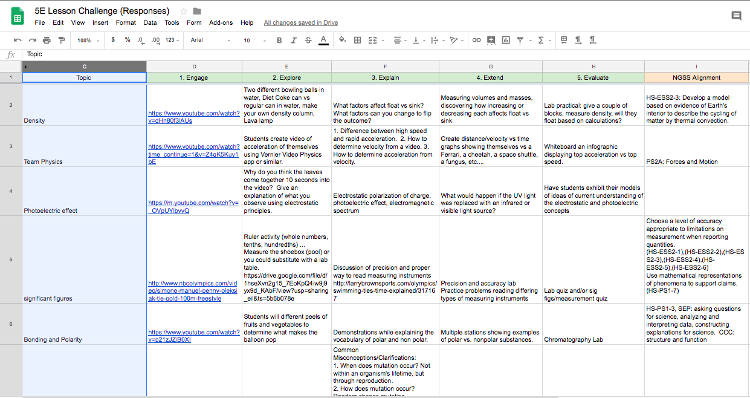Select the NGSS Alignment header cell
The height and width of the screenshot is (398, 750).
(696, 77)
